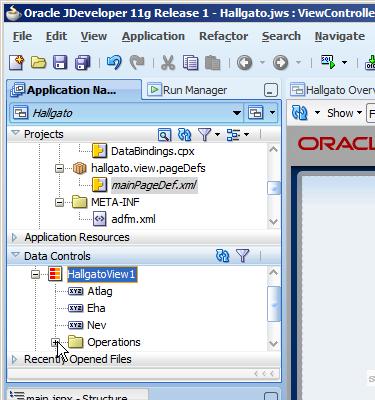Open the Refactor menu
This screenshot has height=400, width=375.
(223, 36)
